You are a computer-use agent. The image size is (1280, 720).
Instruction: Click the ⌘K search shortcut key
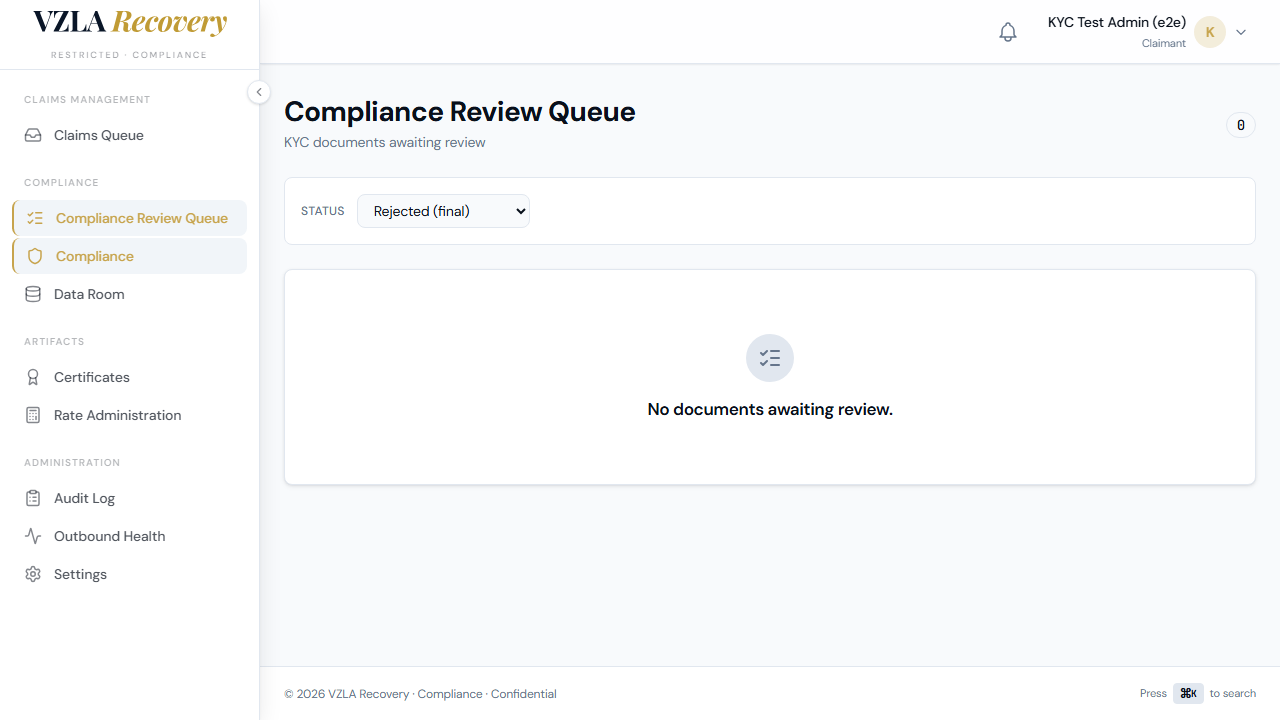point(1188,693)
